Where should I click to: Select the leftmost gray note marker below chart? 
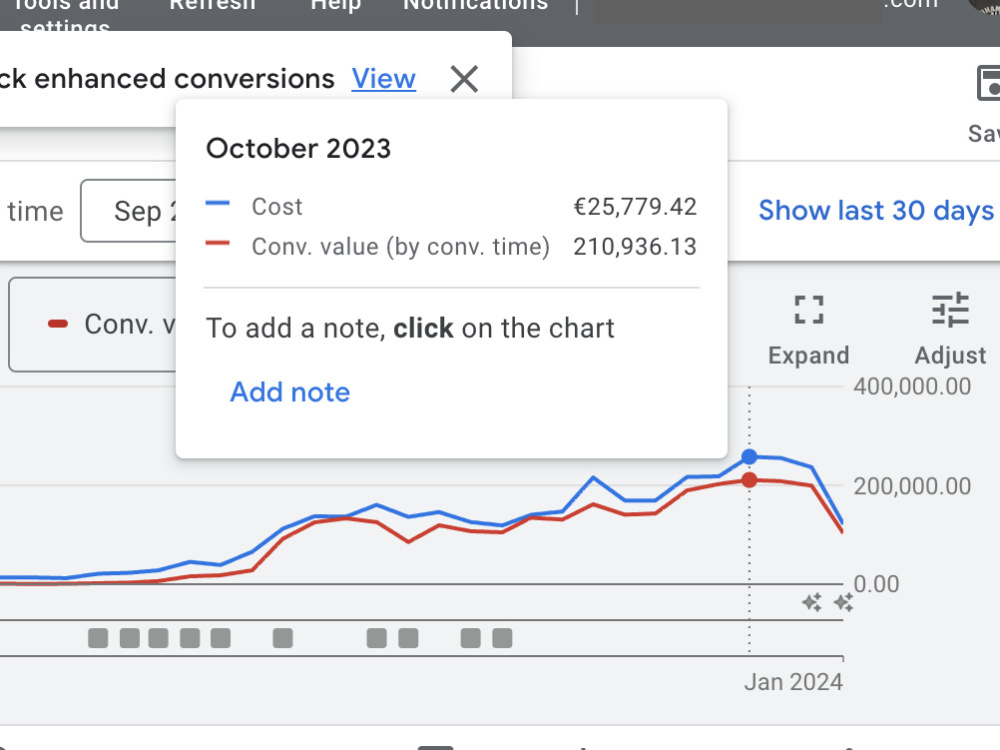[98, 638]
